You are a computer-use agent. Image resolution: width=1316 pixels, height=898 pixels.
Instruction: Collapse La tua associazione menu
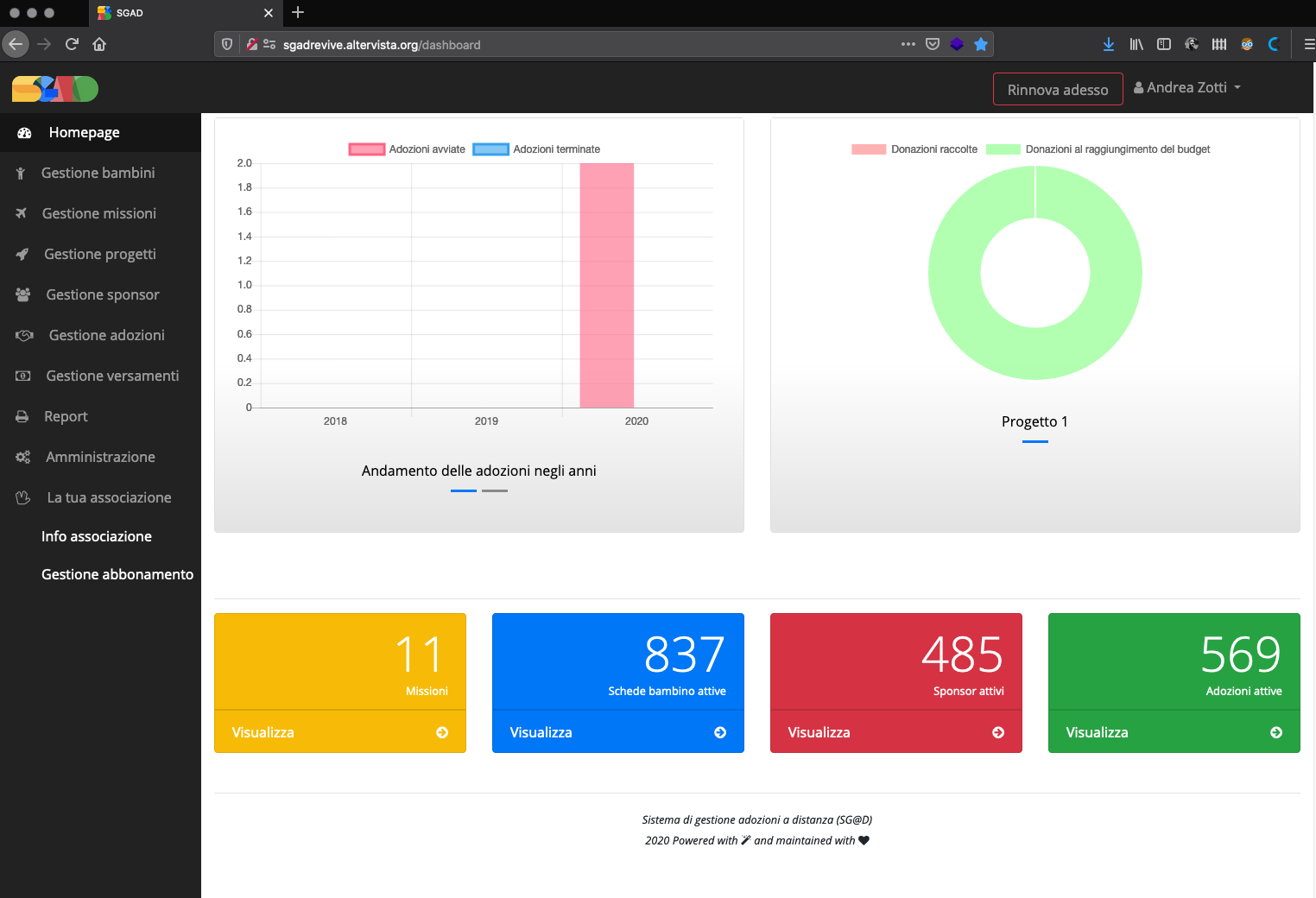click(100, 497)
